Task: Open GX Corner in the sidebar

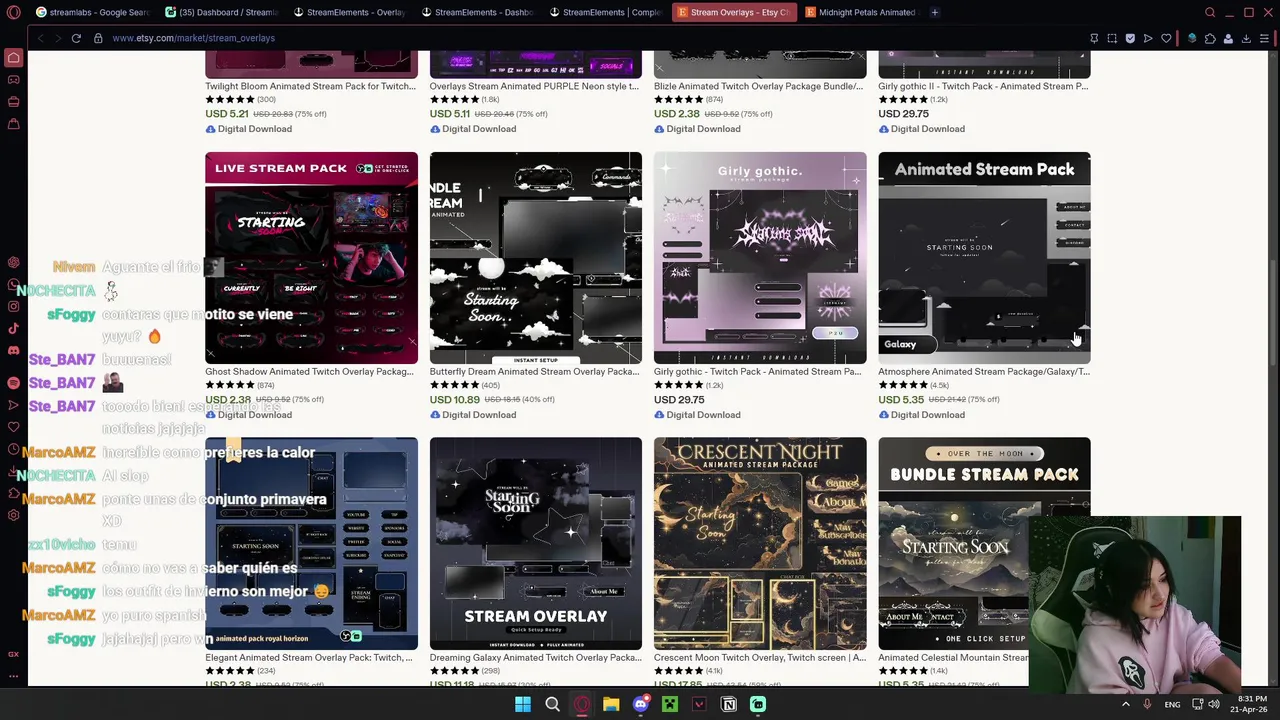Action: tap(13, 654)
